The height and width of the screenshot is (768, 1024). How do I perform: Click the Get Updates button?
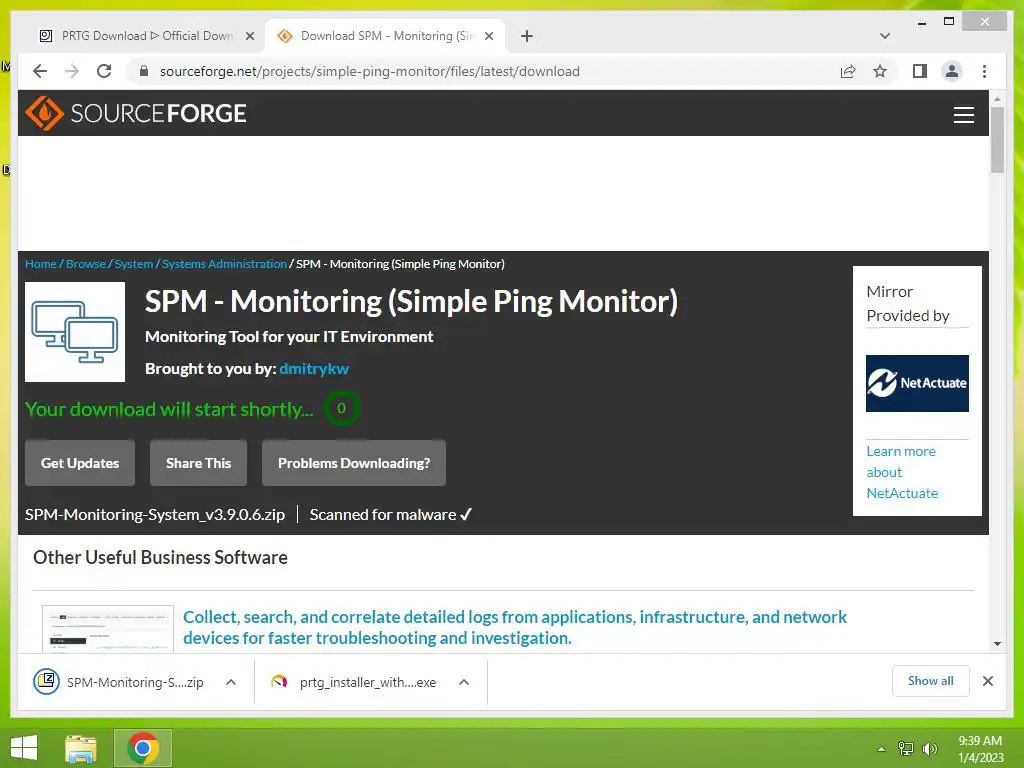click(80, 463)
